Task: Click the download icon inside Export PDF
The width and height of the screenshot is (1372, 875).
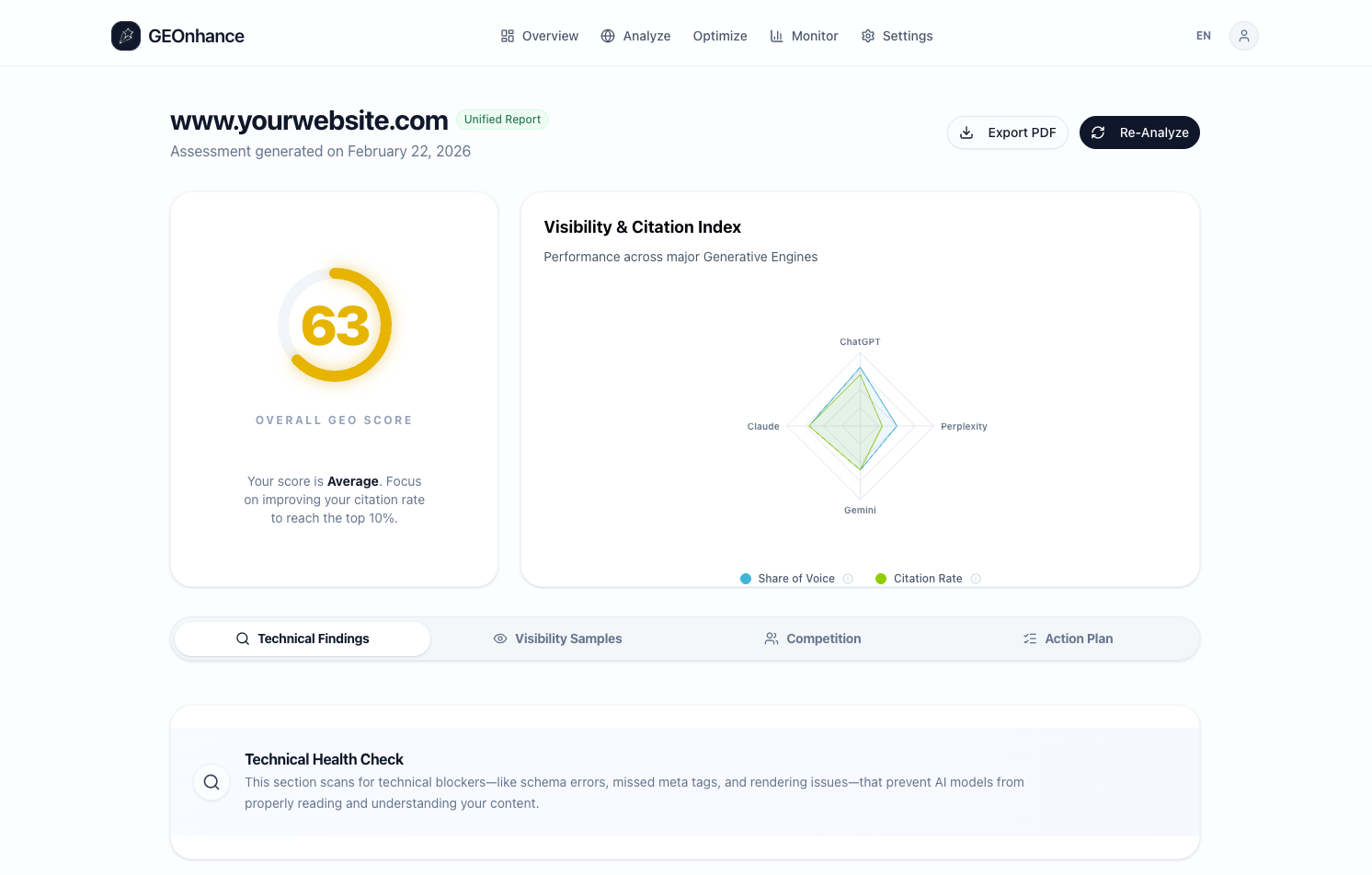Action: click(967, 132)
